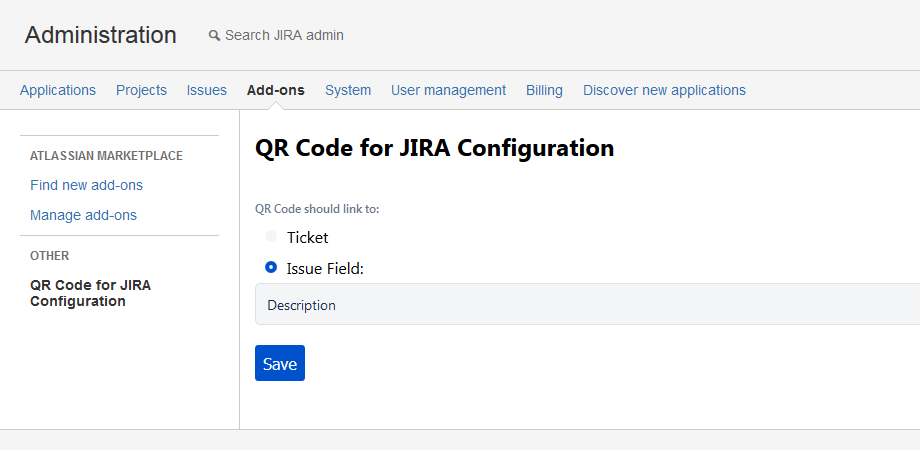The width and height of the screenshot is (920, 450).
Task: Go to the Billing tab
Action: tap(544, 90)
